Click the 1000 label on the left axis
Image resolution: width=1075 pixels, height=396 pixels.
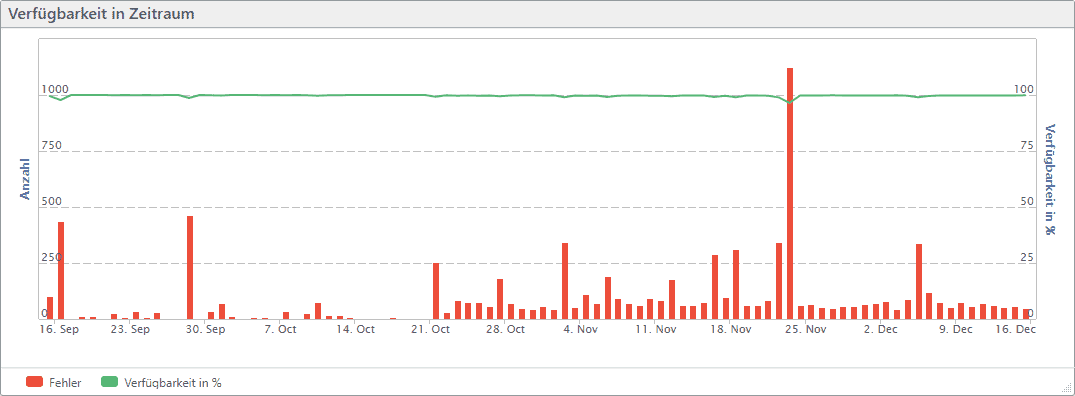55,90
